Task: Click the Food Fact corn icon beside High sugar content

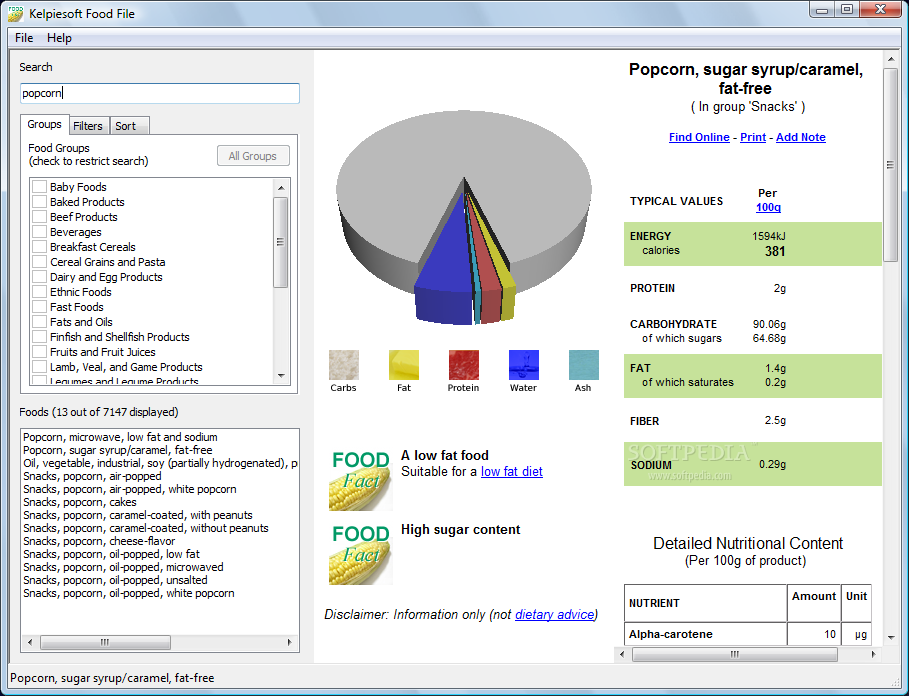Action: 361,555
